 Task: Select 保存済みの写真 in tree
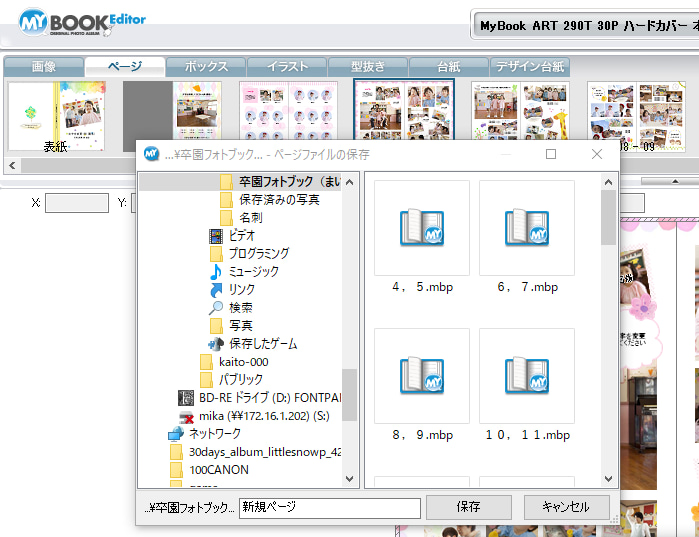(x=279, y=200)
